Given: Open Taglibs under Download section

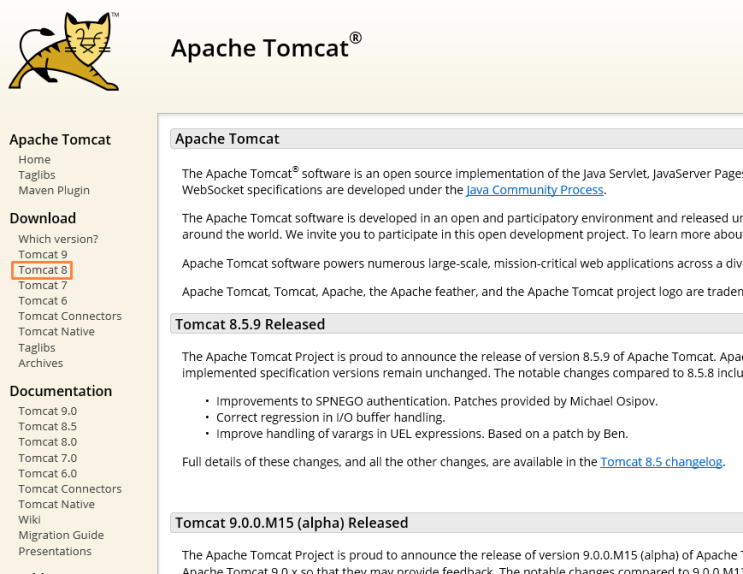Looking at the screenshot, I should (x=36, y=348).
